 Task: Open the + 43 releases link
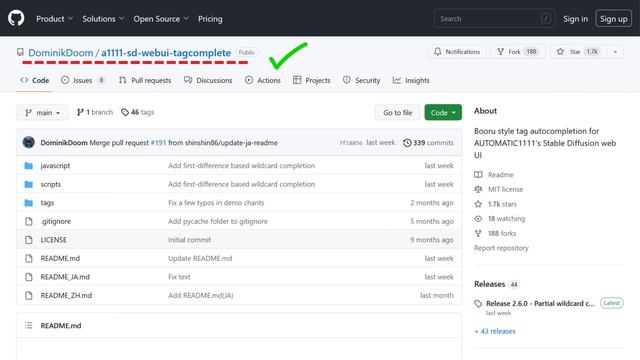(x=495, y=331)
